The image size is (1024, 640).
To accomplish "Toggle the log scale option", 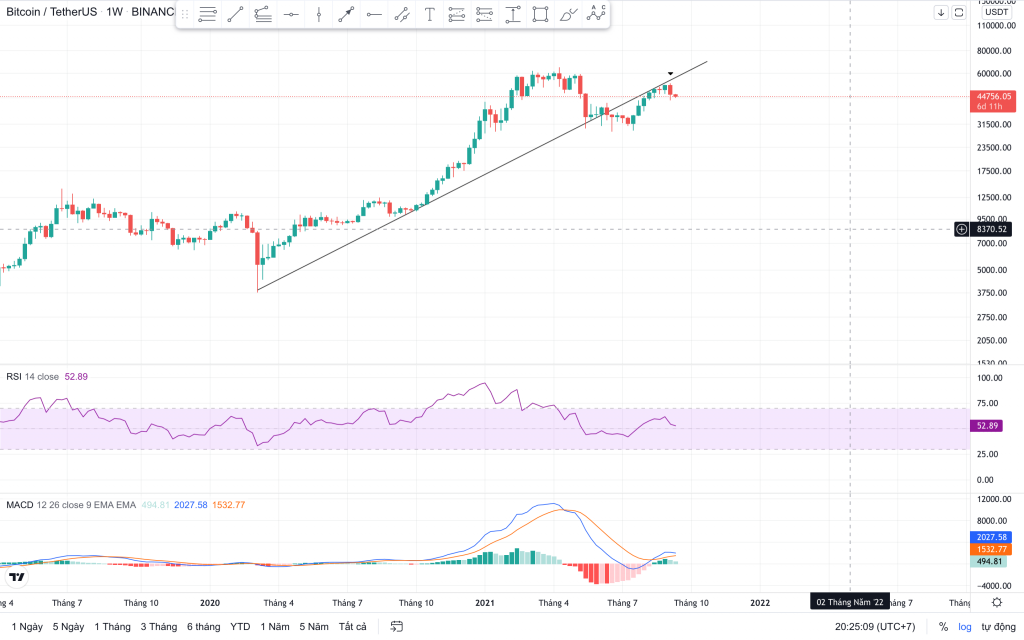I will coord(964,627).
